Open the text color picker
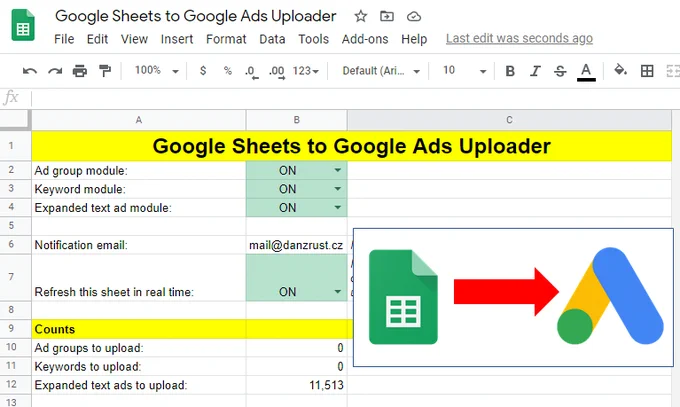680x407 pixels. [586, 72]
